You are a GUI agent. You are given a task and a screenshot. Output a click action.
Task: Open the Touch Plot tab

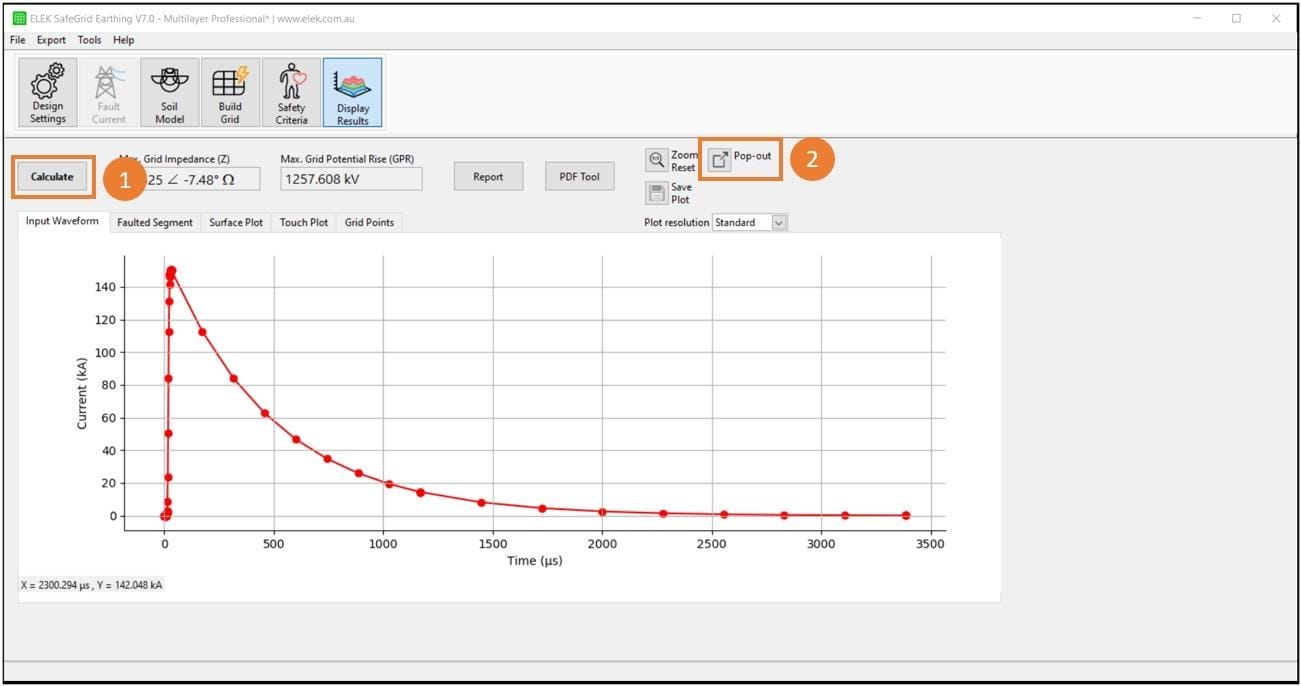[303, 222]
